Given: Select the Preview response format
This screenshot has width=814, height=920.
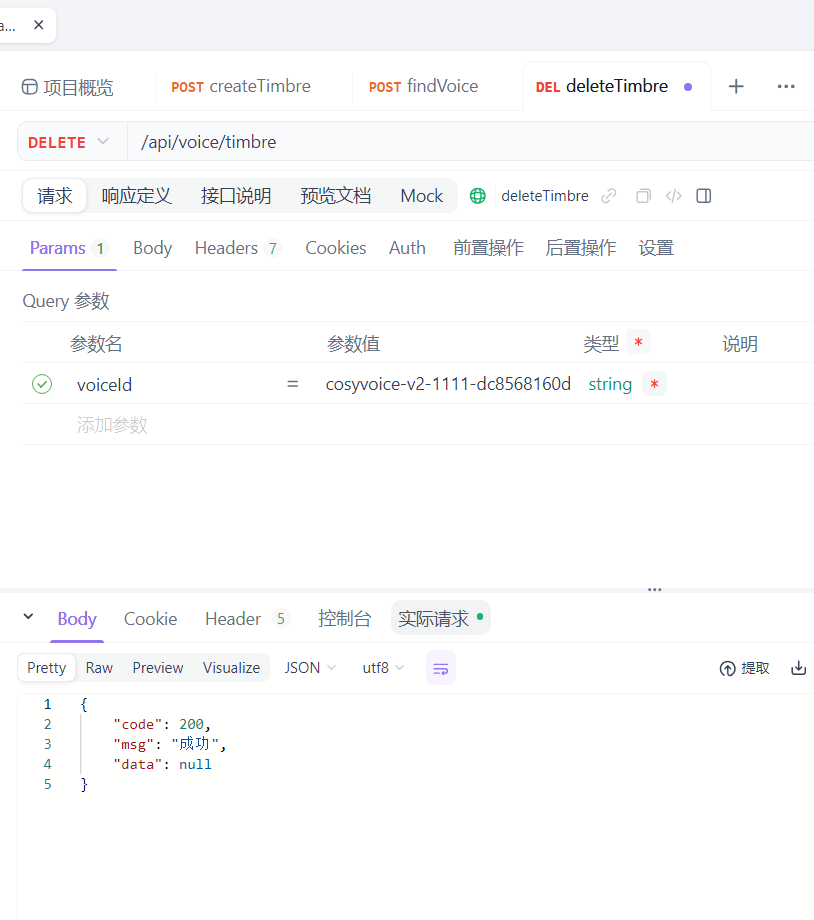Looking at the screenshot, I should (158, 668).
